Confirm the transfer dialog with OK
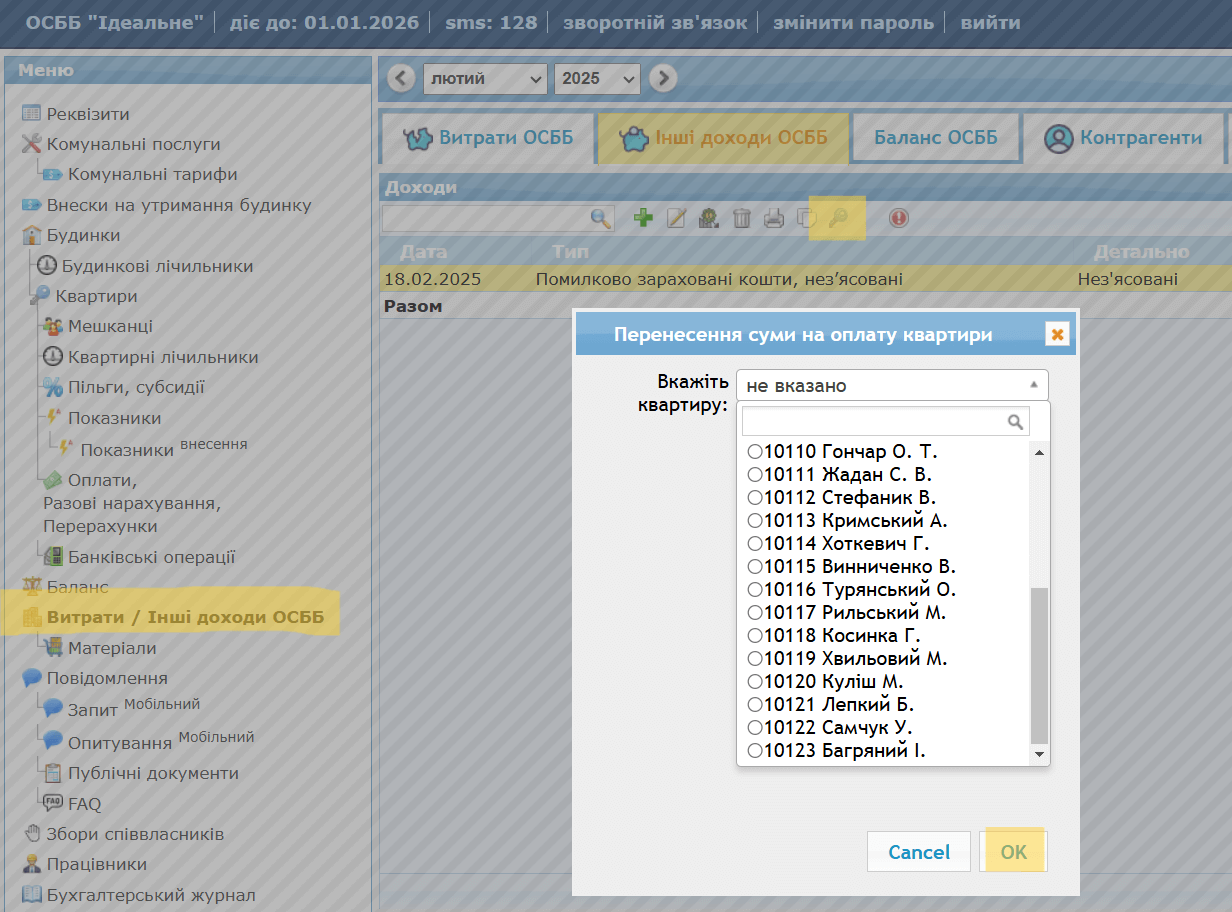This screenshot has height=912, width=1232. pyautogui.click(x=1013, y=852)
